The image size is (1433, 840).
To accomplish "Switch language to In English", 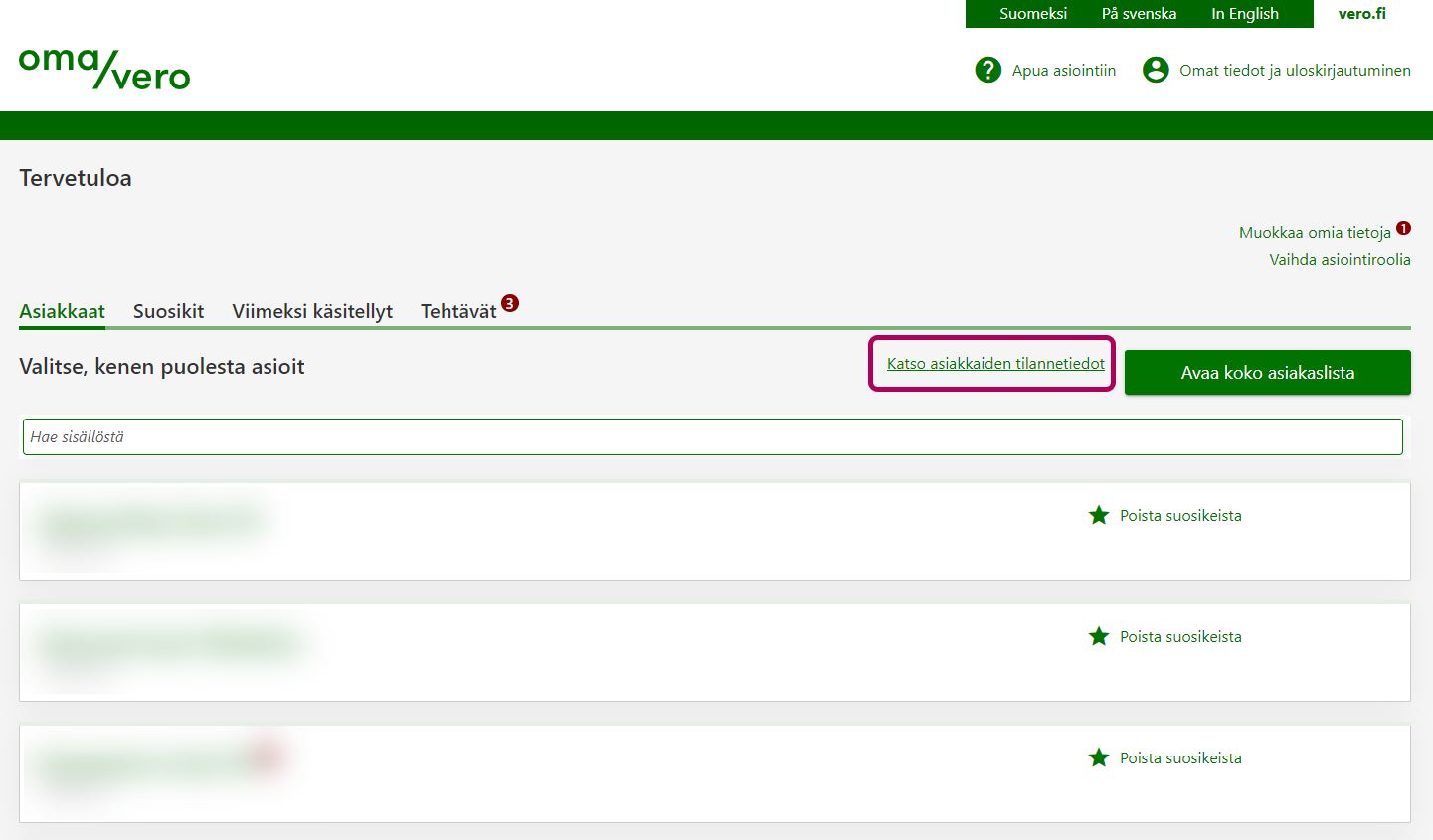I will point(1245,14).
